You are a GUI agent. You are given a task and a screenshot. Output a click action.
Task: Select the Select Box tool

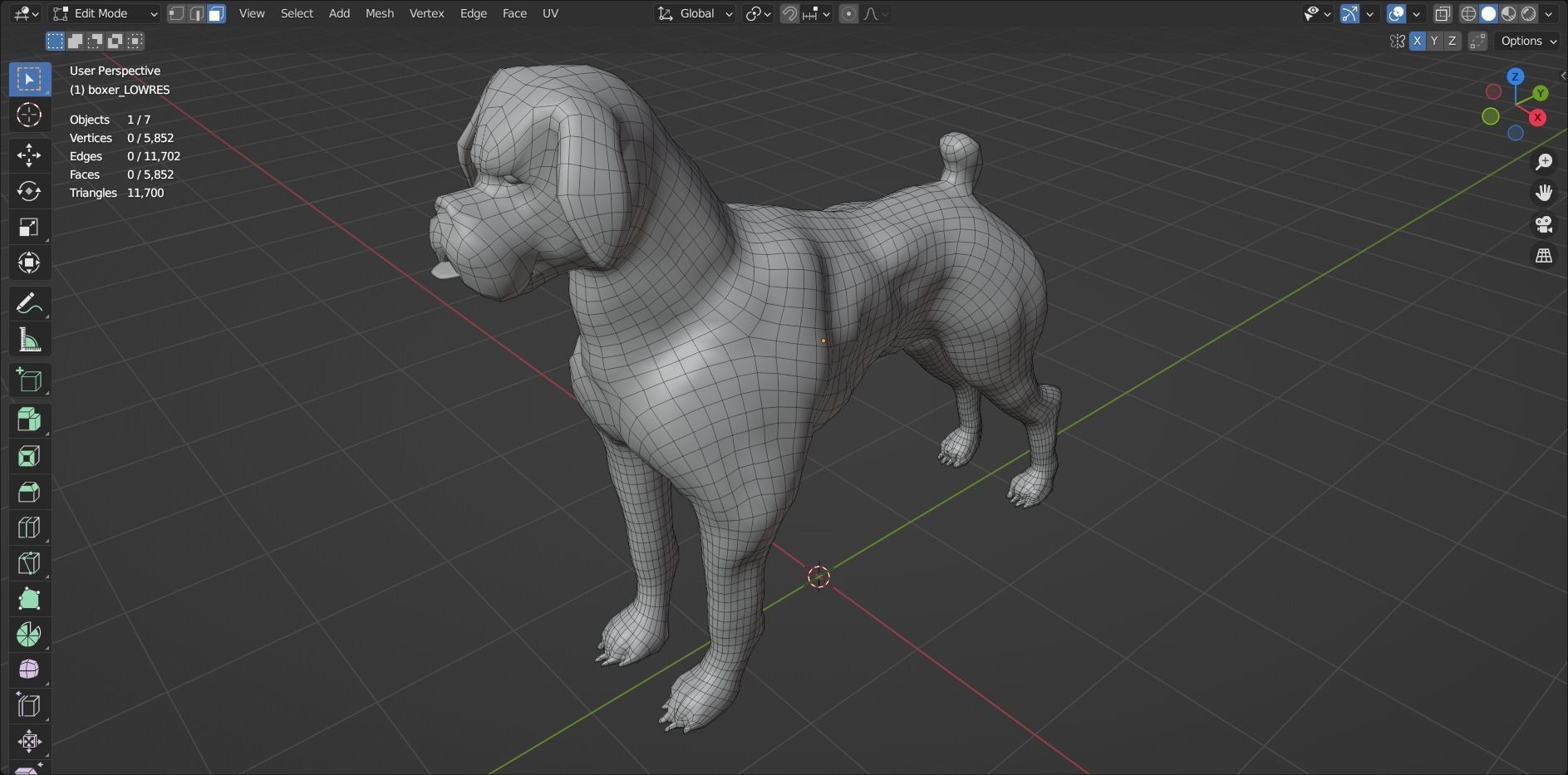pyautogui.click(x=29, y=79)
